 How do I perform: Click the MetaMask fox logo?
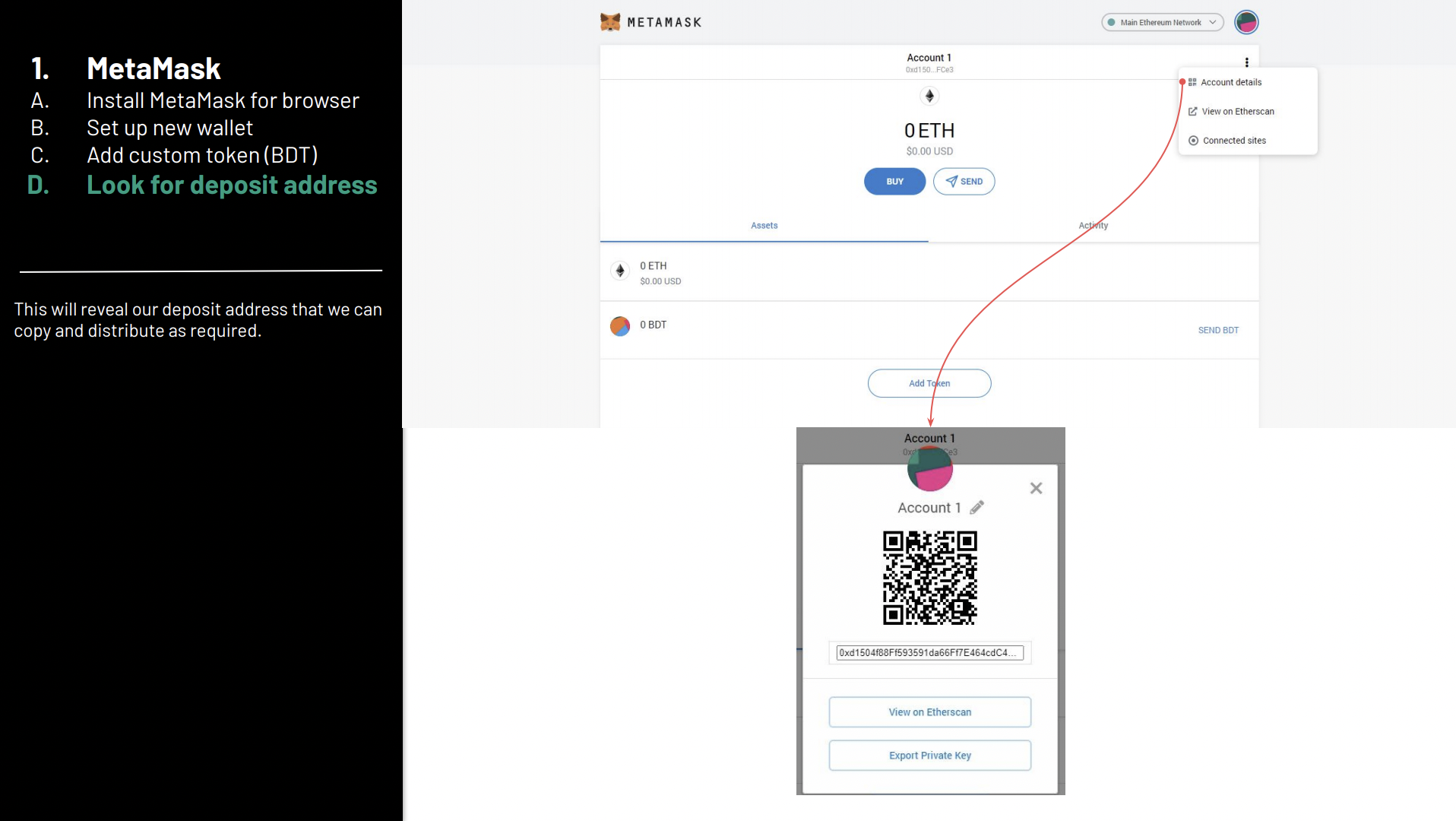[610, 22]
